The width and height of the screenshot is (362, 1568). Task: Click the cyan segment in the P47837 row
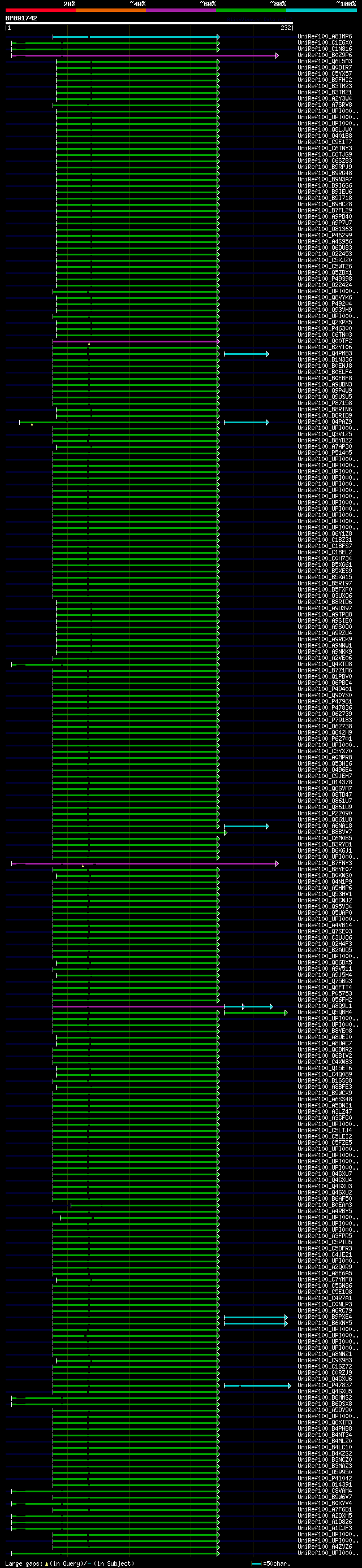click(257, 1385)
